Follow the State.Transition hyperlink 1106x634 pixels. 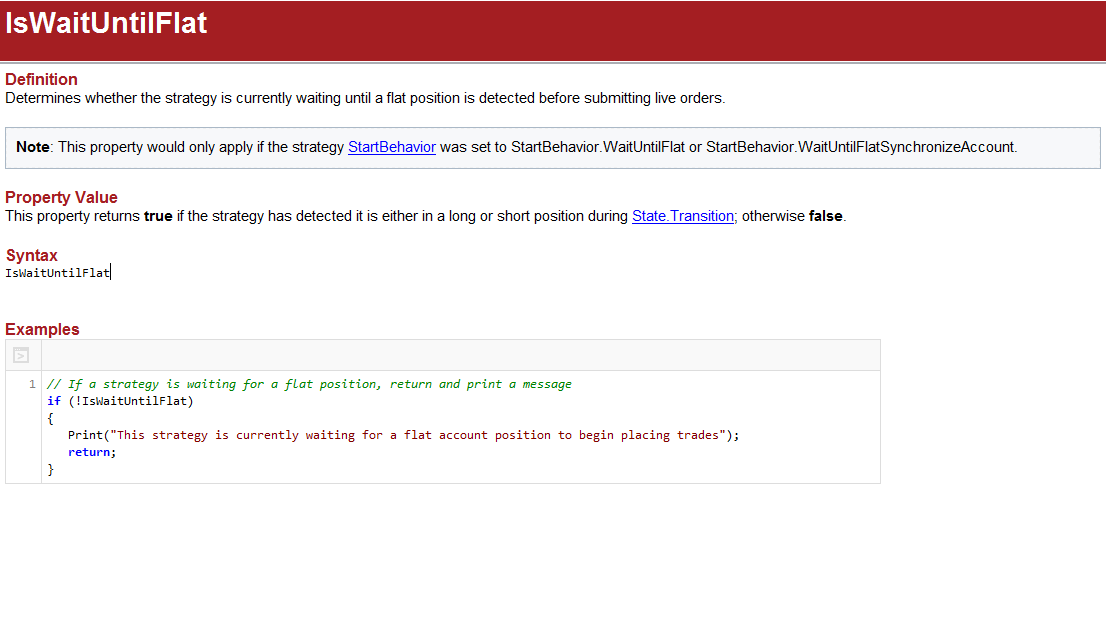pyautogui.click(x=683, y=216)
